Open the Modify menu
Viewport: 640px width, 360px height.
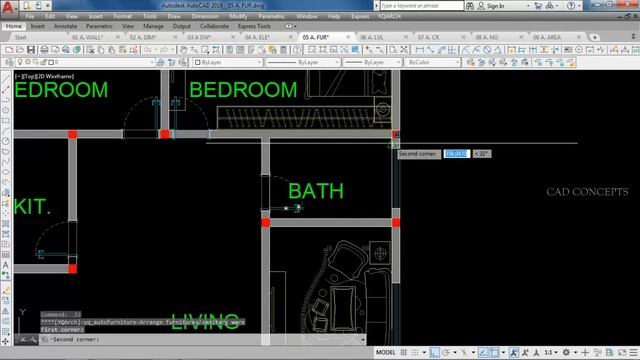(x=238, y=16)
